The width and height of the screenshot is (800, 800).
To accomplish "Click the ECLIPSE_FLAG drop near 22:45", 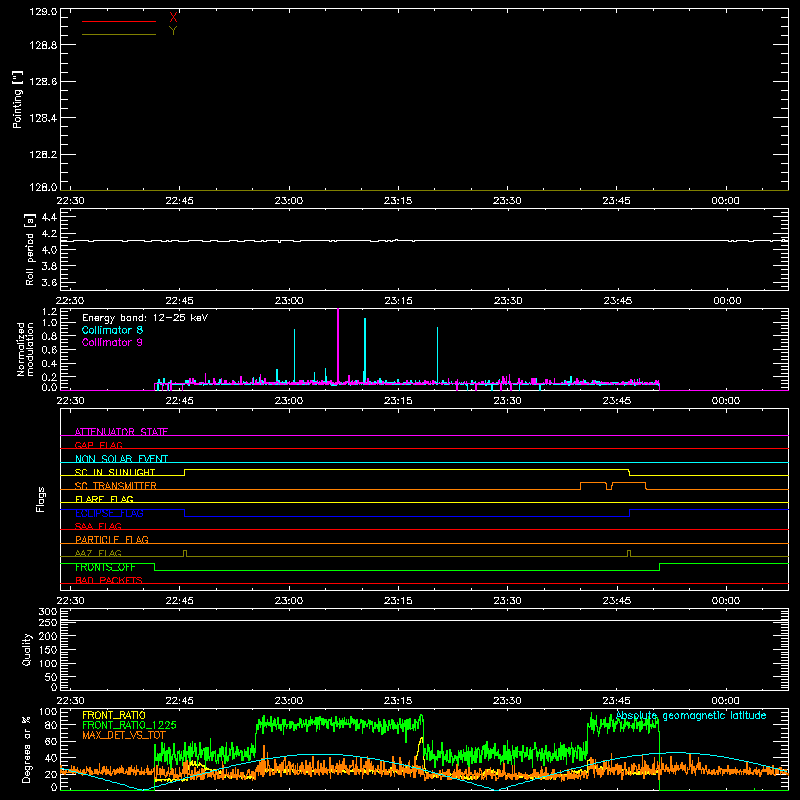I will 185,513.
